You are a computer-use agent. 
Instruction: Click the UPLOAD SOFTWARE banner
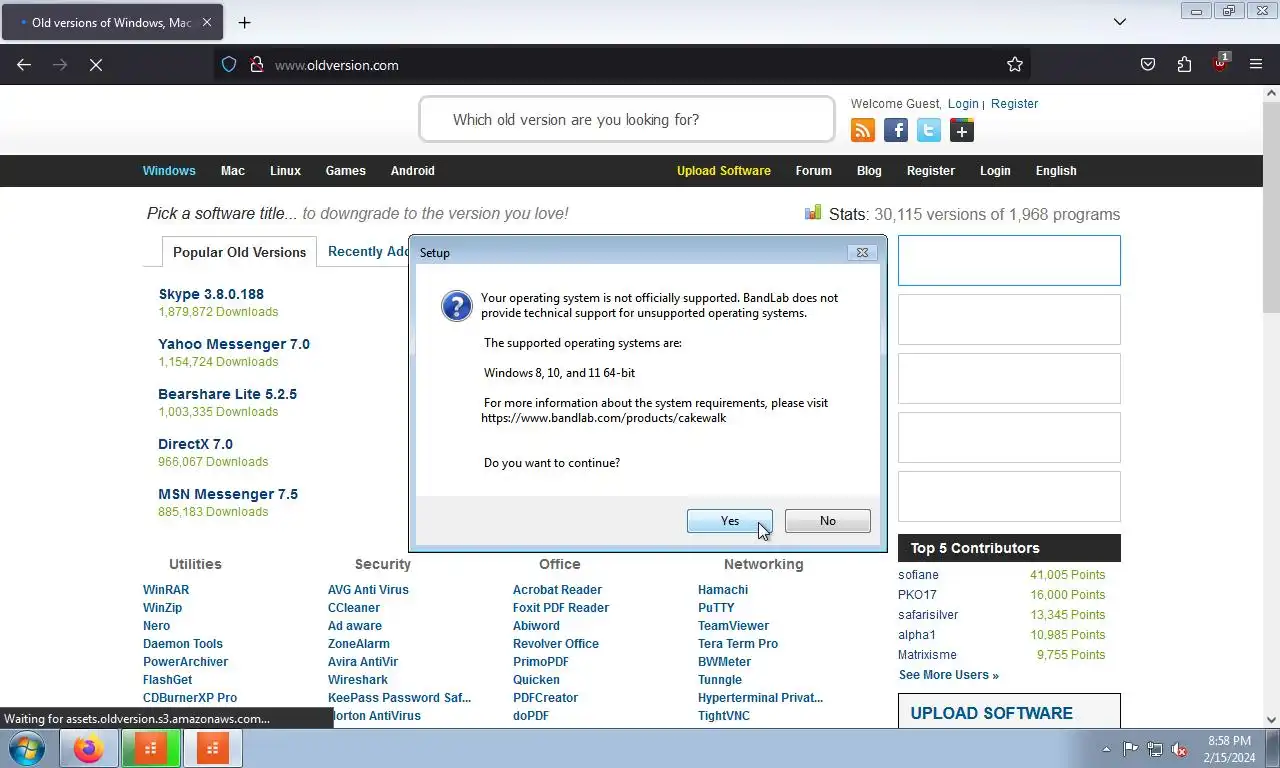(x=1009, y=711)
